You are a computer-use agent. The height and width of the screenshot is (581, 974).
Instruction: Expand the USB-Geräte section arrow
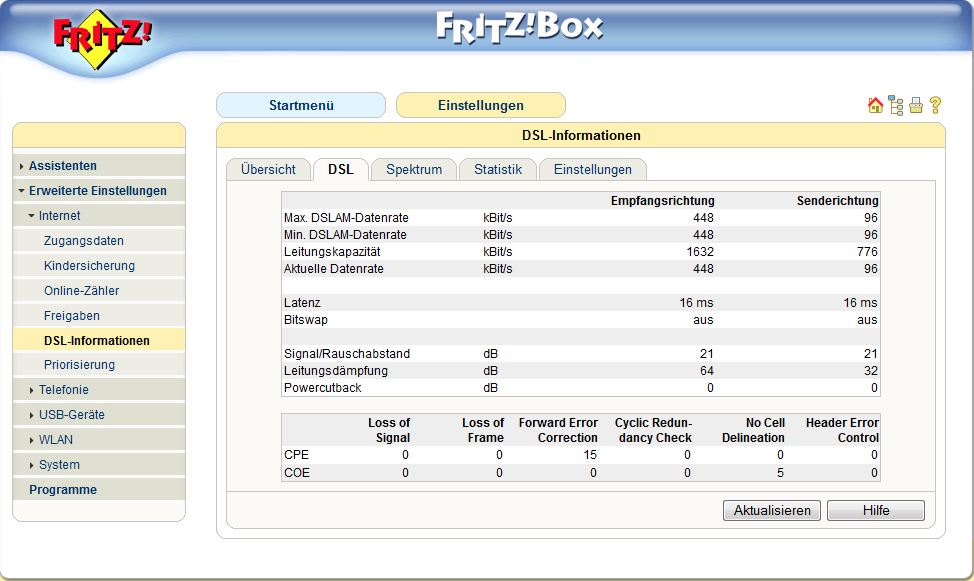click(32, 415)
